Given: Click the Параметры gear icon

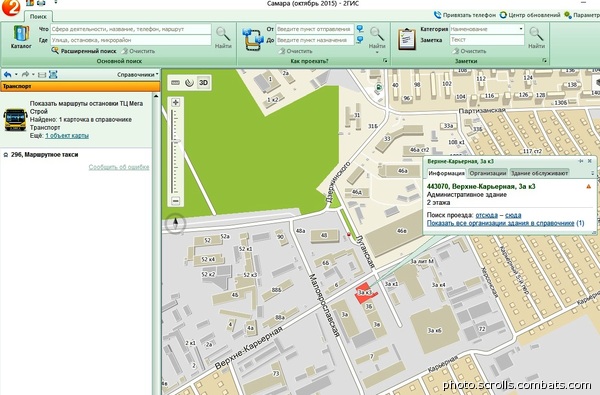Looking at the screenshot, I should (568, 15).
